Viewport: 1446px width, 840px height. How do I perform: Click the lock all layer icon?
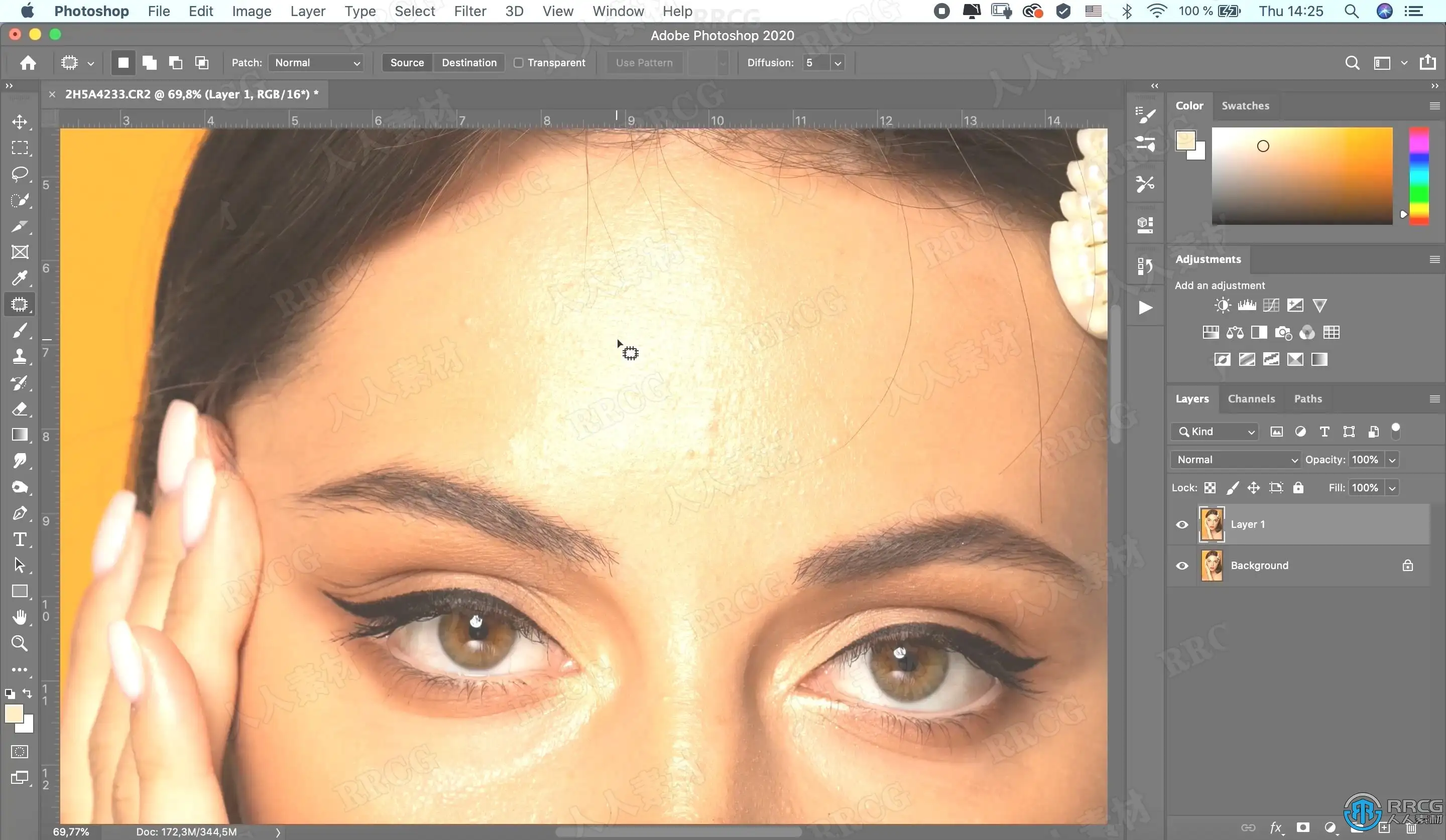point(1298,487)
